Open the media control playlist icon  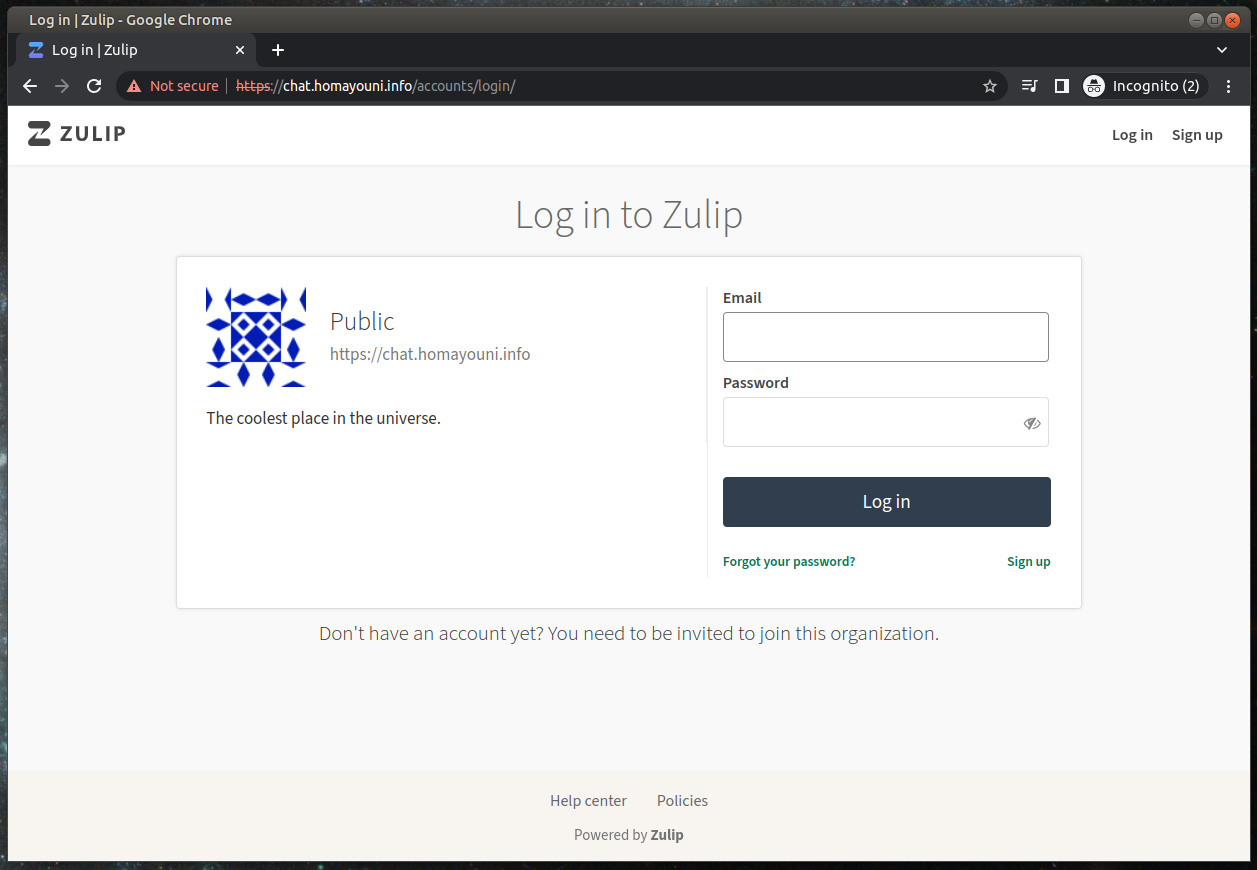pyautogui.click(x=1029, y=86)
